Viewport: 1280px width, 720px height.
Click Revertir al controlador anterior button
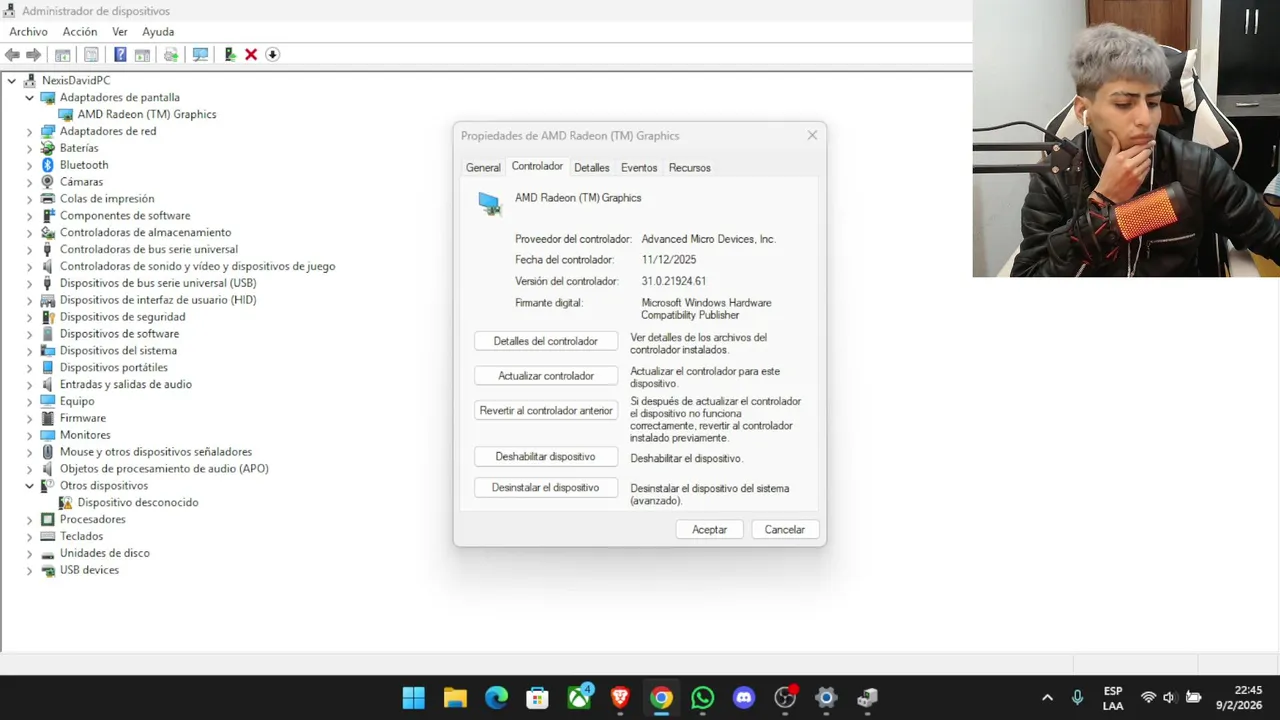[x=546, y=411]
